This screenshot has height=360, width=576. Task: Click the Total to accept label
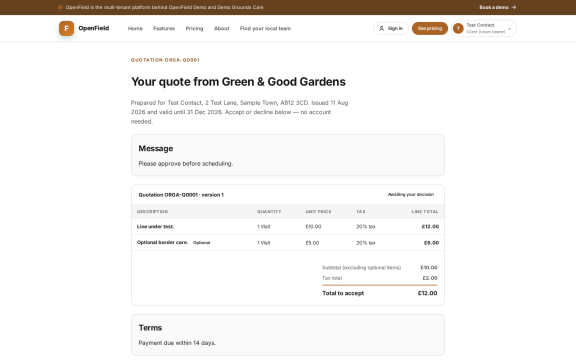click(x=343, y=293)
